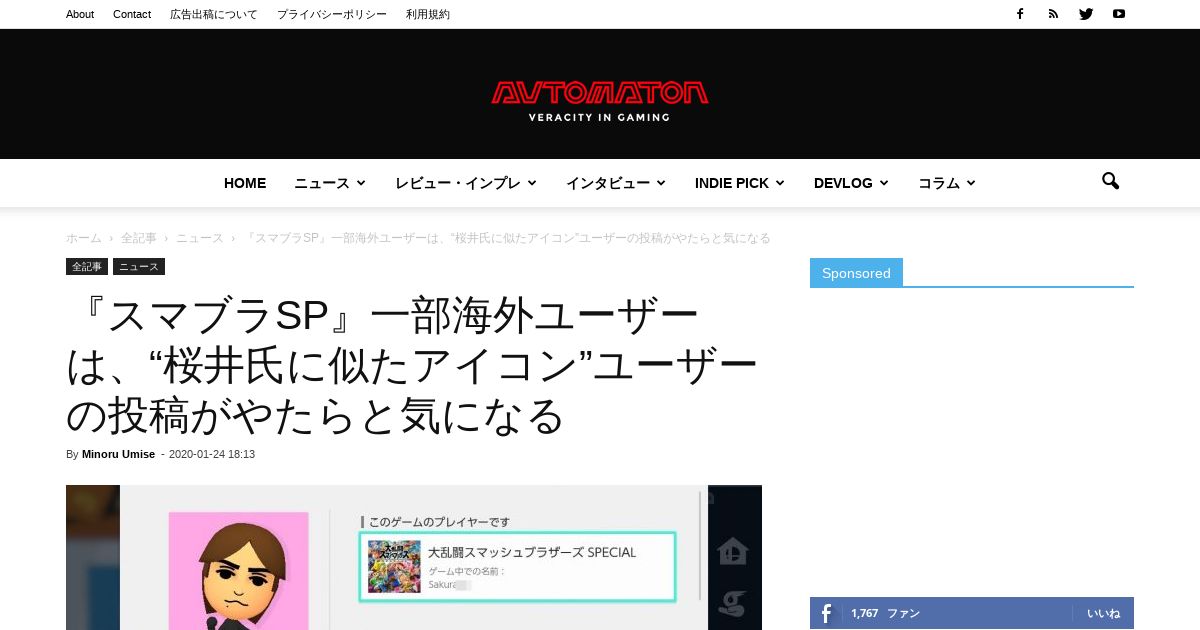Image resolution: width=1200 pixels, height=630 pixels.
Task: Open the Facebook icon in top bar
Action: 1020,14
